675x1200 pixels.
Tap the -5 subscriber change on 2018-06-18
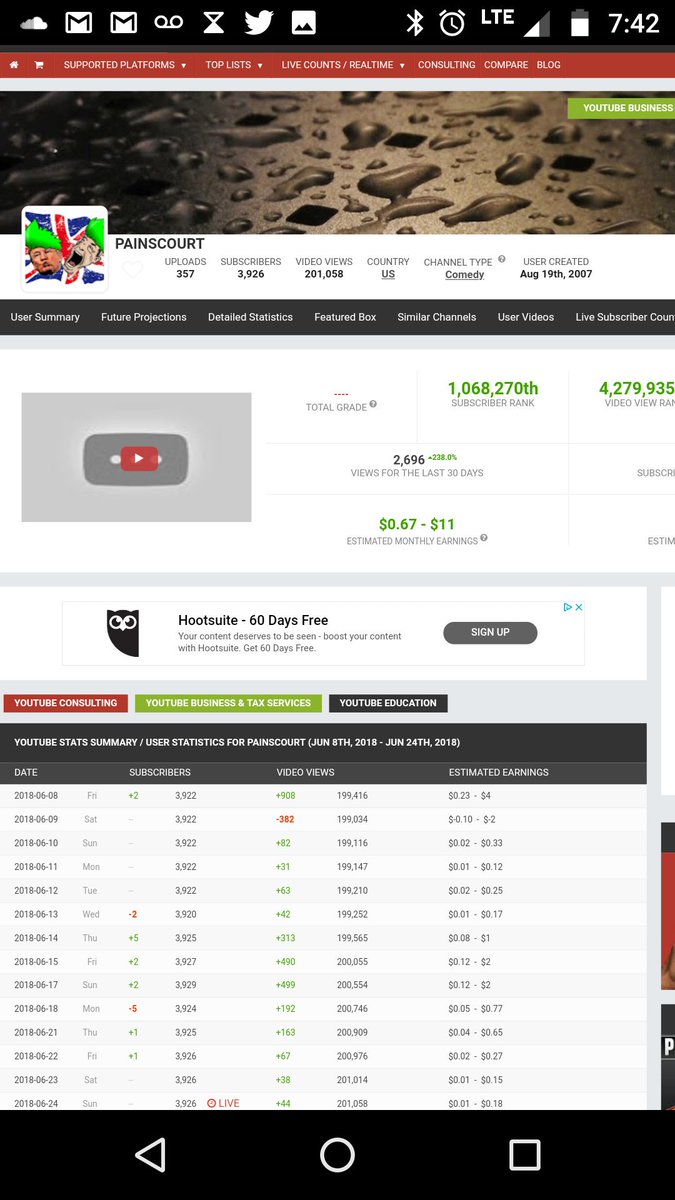point(133,1009)
